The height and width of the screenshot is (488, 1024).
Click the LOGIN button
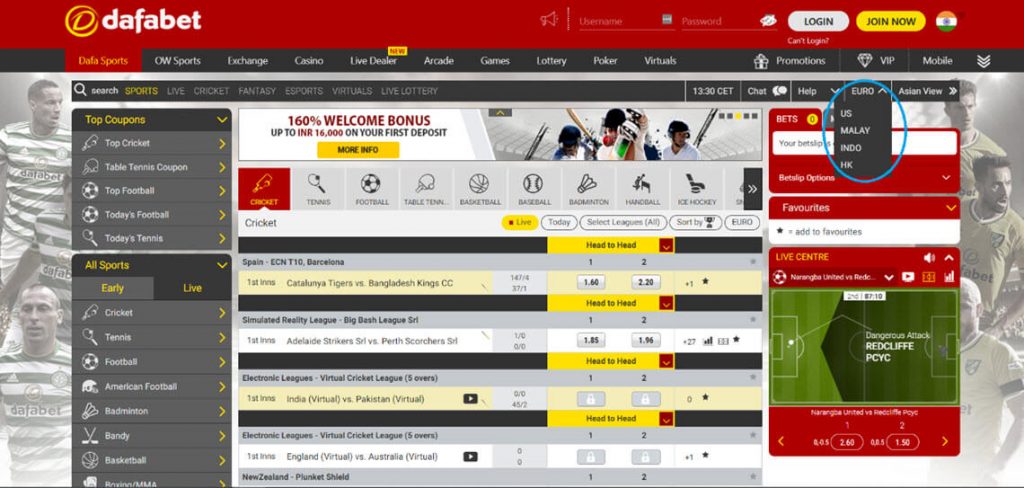(x=818, y=21)
